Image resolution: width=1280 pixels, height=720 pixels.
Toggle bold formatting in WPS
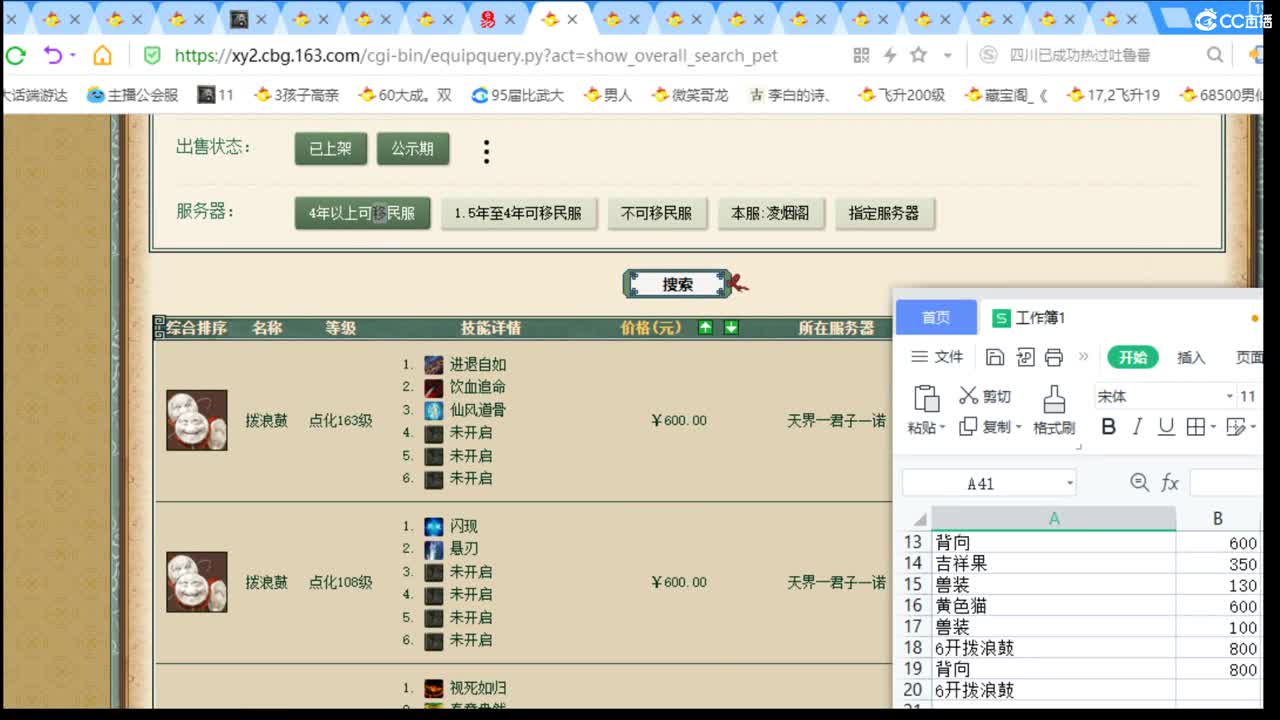pyautogui.click(x=1108, y=427)
